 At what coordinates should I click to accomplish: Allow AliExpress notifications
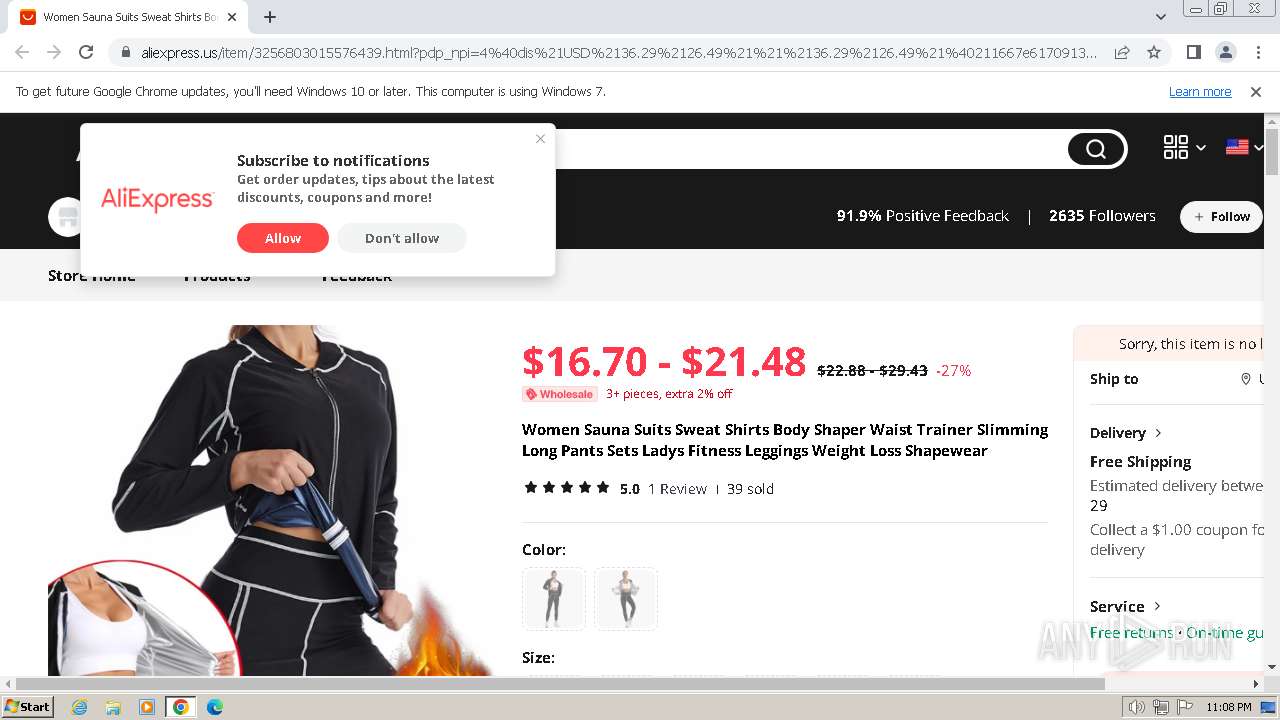coord(283,238)
